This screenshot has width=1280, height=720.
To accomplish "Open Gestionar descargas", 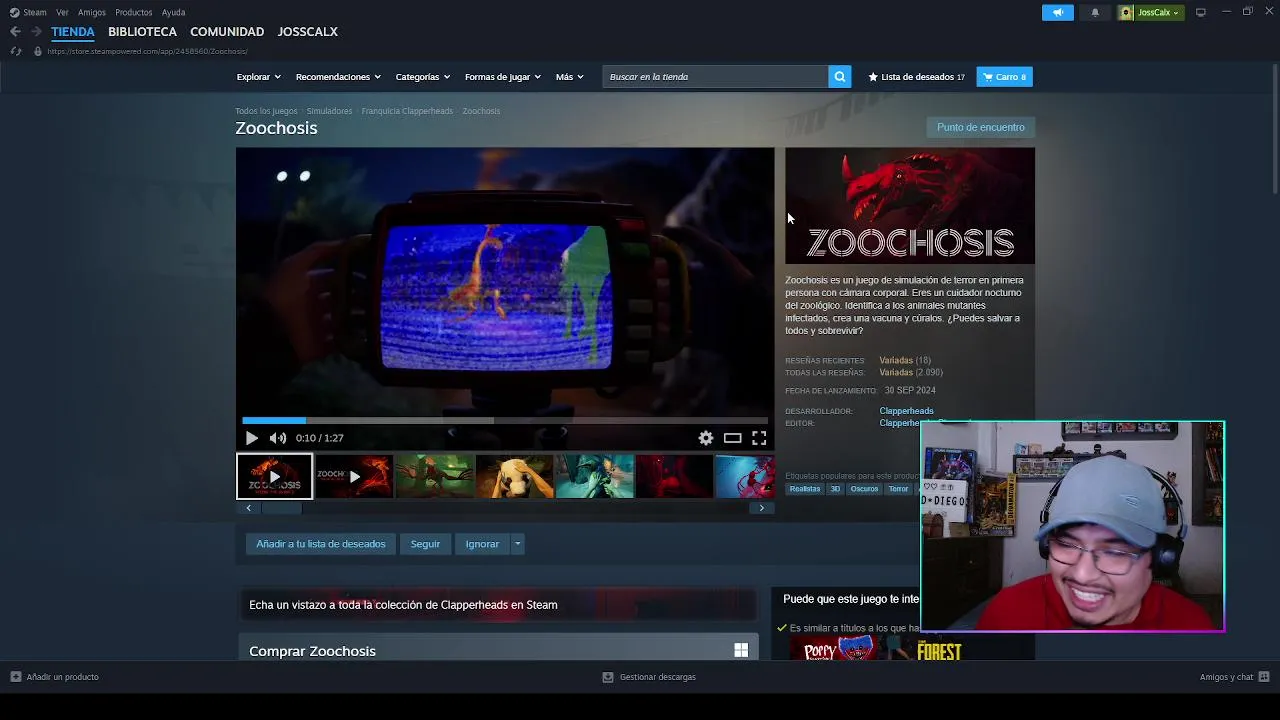I will click(x=649, y=677).
